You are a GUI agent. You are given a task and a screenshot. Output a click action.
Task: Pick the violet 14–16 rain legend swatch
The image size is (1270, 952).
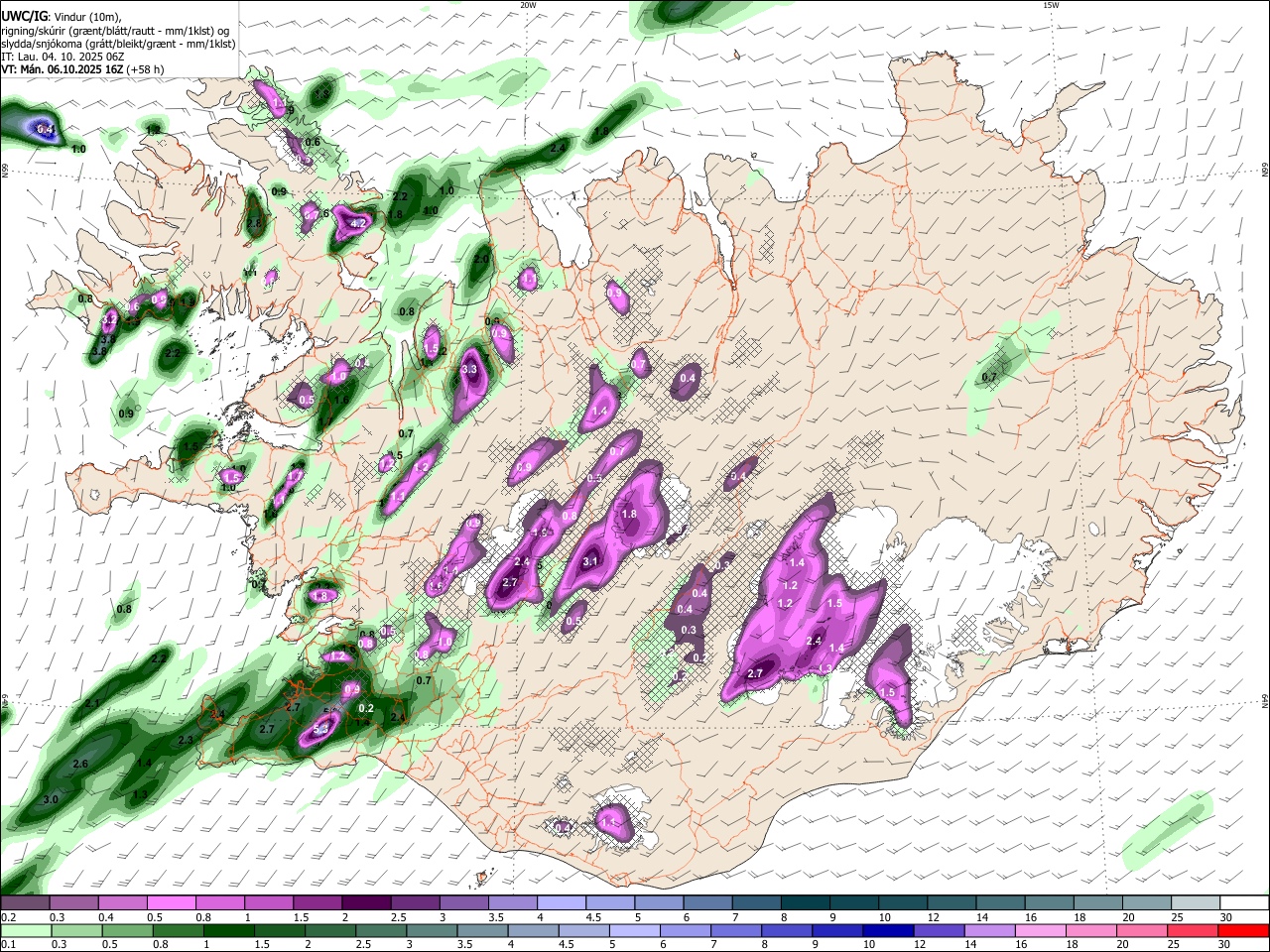click(x=989, y=930)
